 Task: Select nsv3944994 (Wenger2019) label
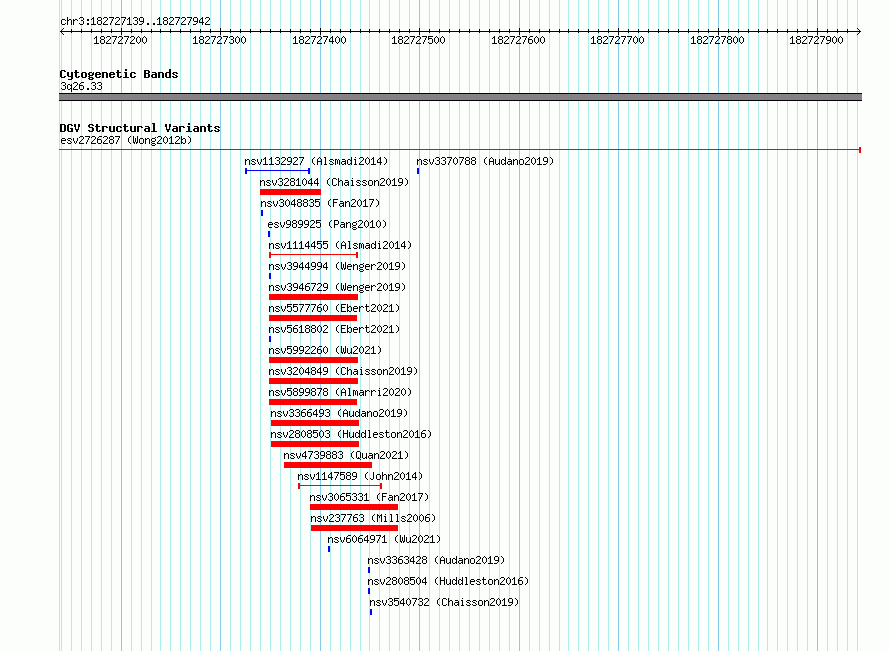337,266
